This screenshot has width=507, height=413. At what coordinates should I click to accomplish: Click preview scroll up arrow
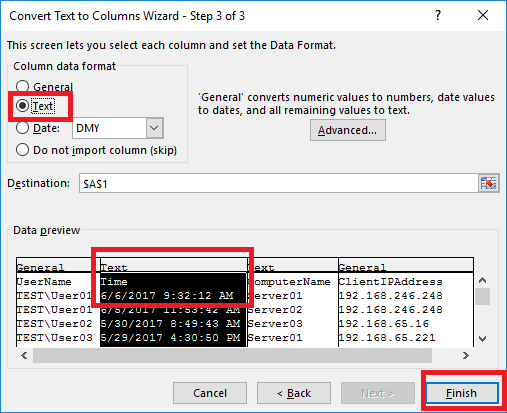pyautogui.click(x=482, y=280)
